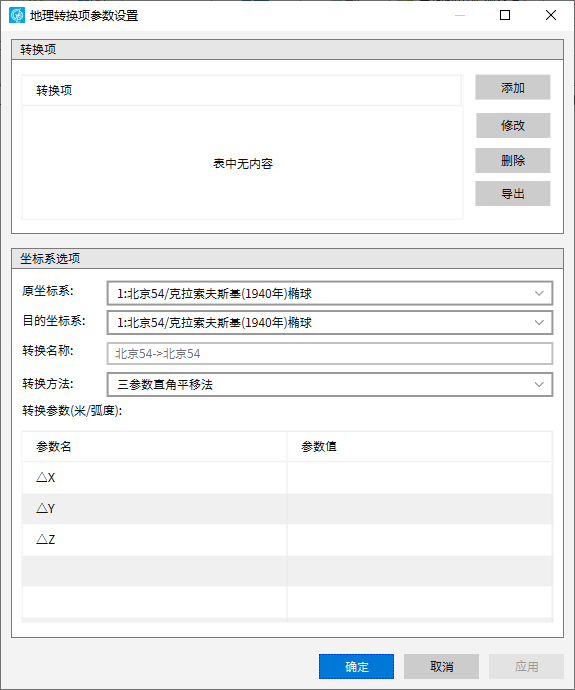Click the 导出 button
Viewport: 575px width, 690px height.
(x=513, y=194)
